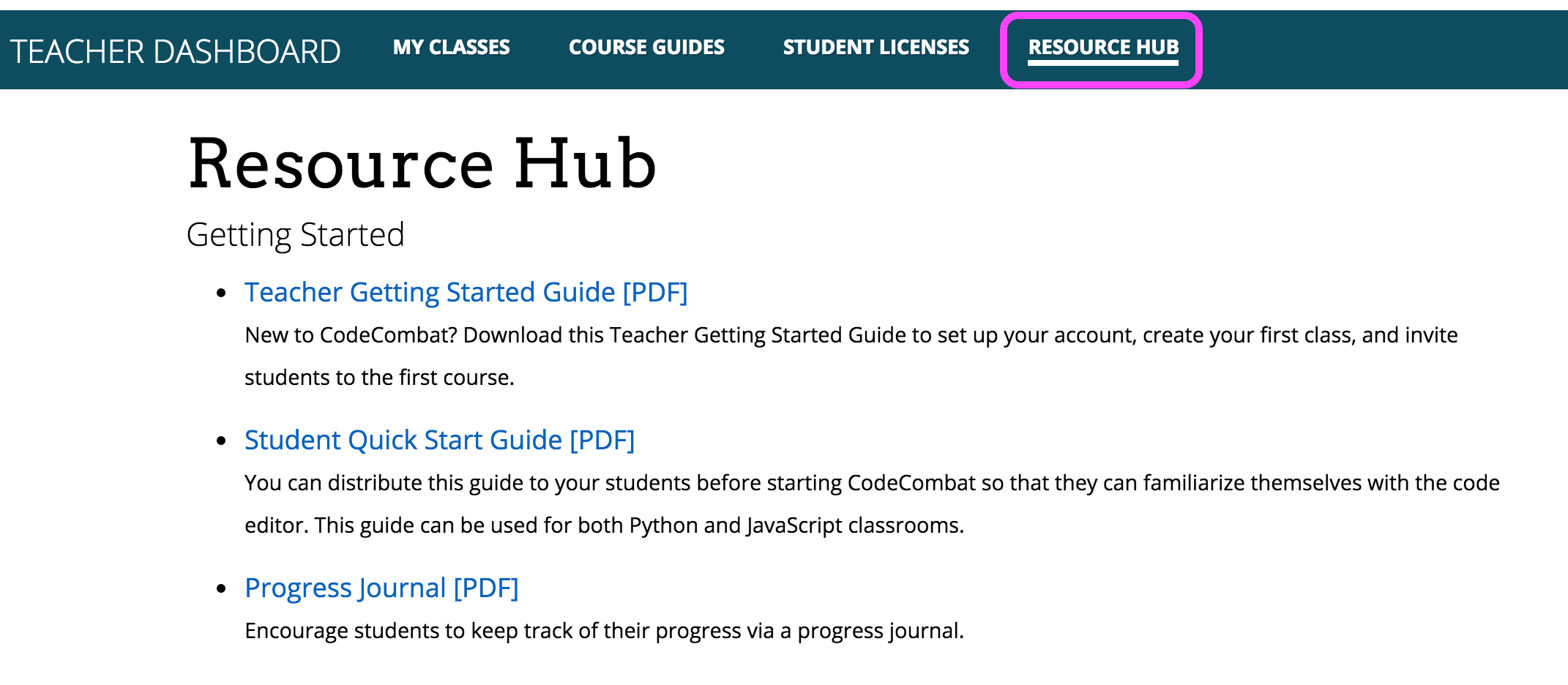This screenshot has width=1568, height=685.
Task: Click the Getting Started section heading
Action: pyautogui.click(x=295, y=235)
